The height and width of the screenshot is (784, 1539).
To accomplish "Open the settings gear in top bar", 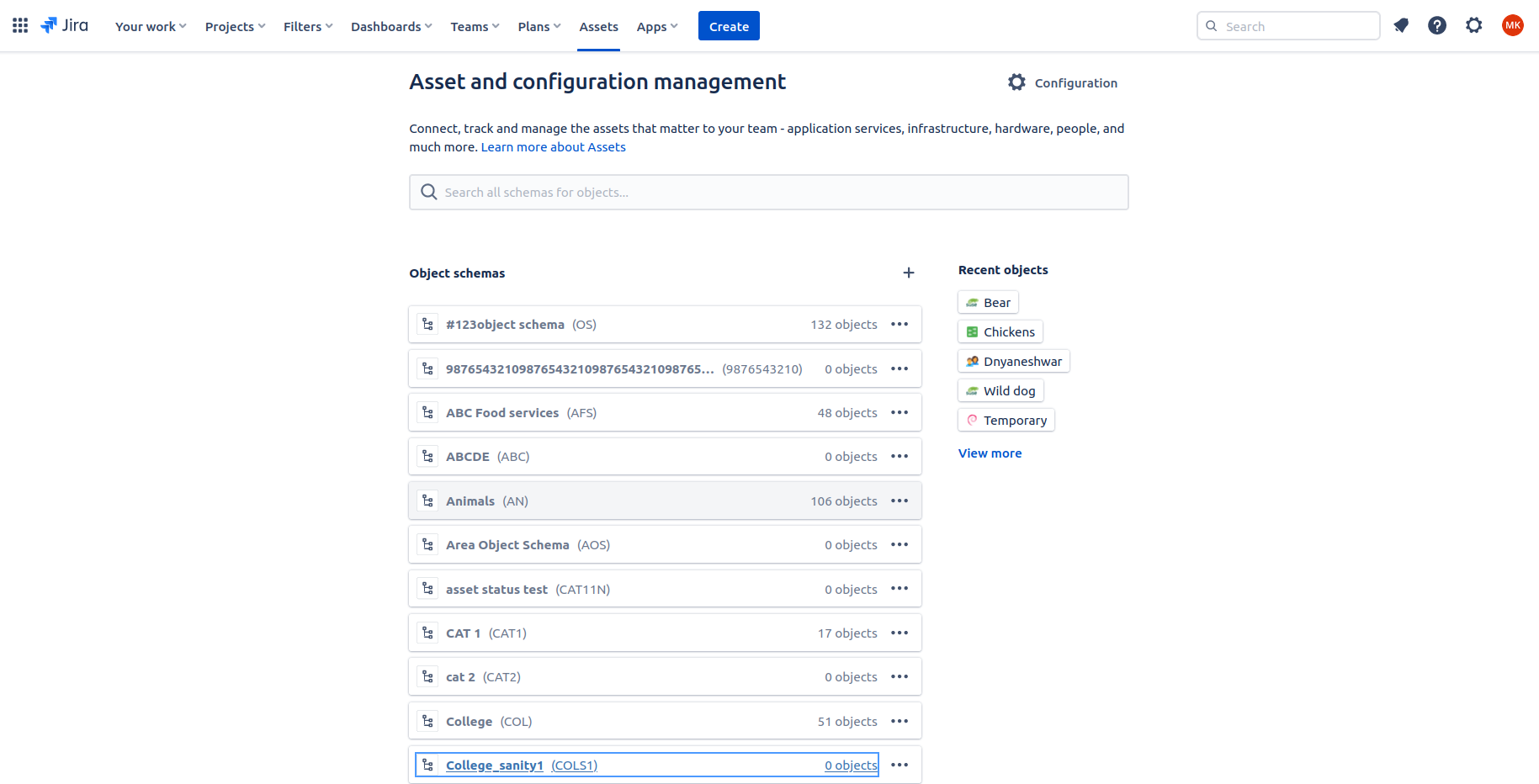I will pos(1473,26).
